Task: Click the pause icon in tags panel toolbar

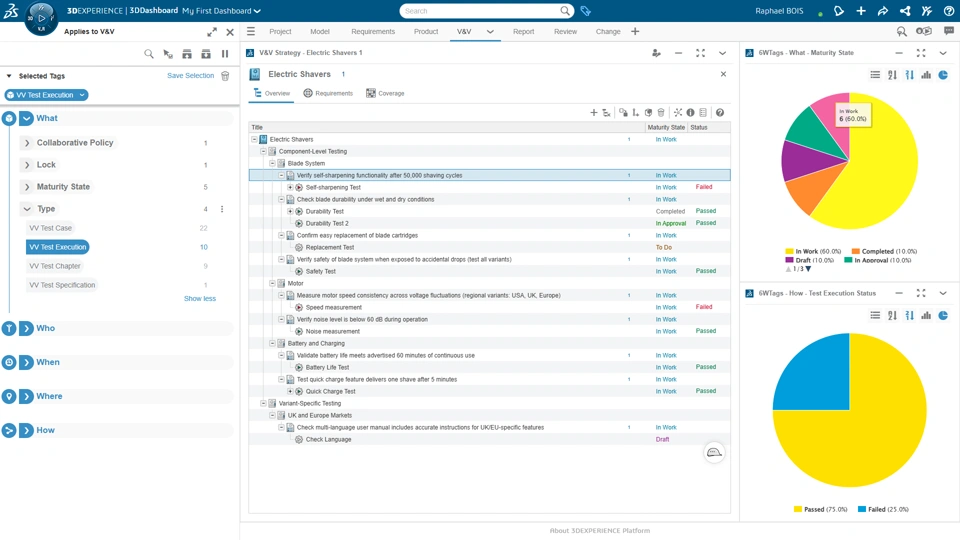Action: coord(225,54)
